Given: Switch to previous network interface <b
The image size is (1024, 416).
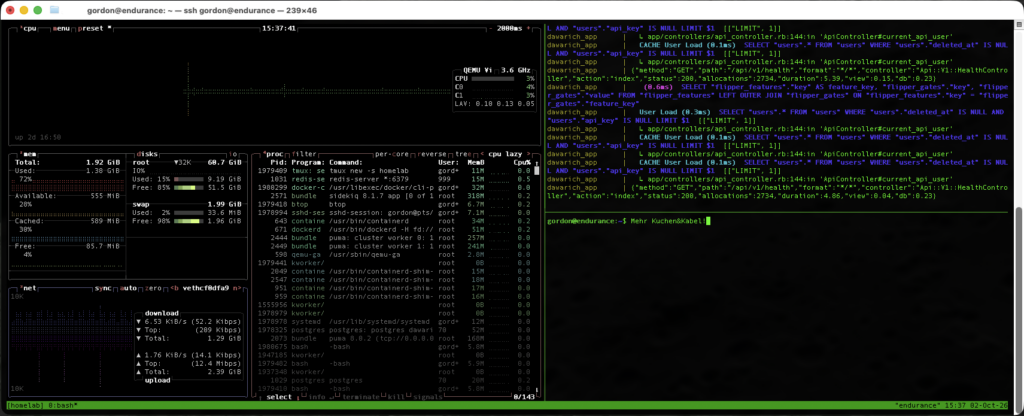Looking at the screenshot, I should click(175, 288).
